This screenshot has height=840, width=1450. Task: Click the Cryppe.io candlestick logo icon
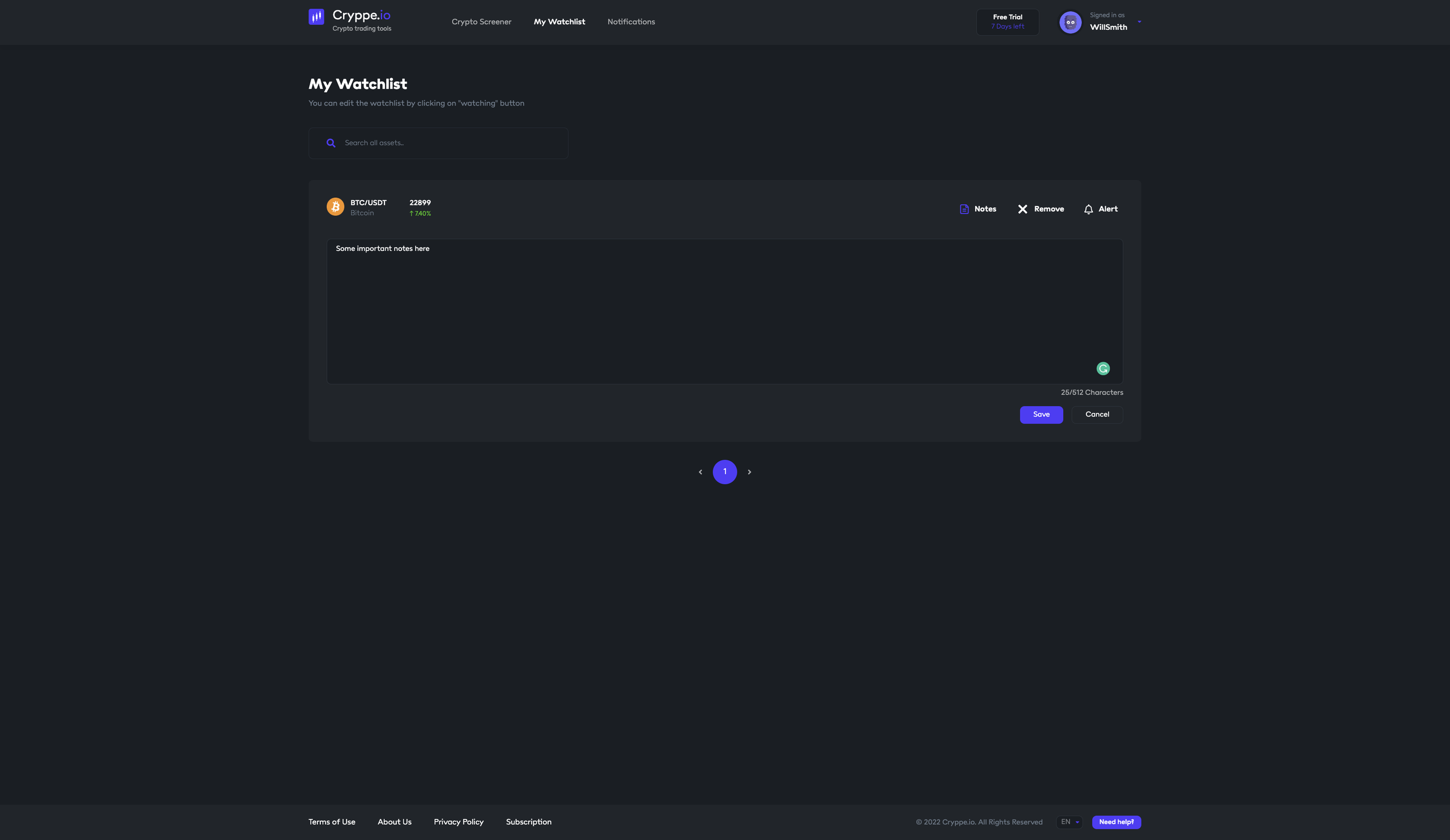click(316, 17)
